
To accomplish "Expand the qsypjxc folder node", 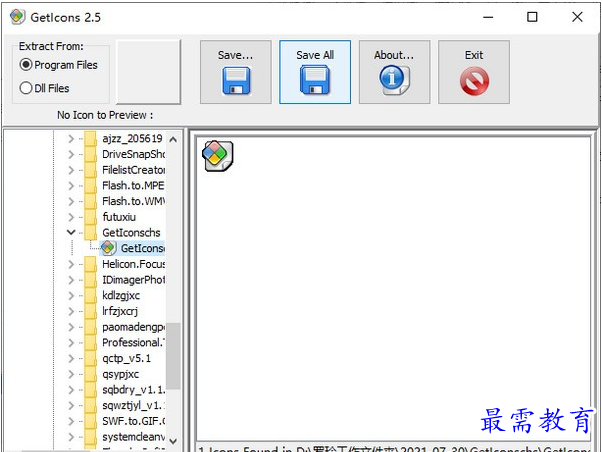I will pos(71,374).
